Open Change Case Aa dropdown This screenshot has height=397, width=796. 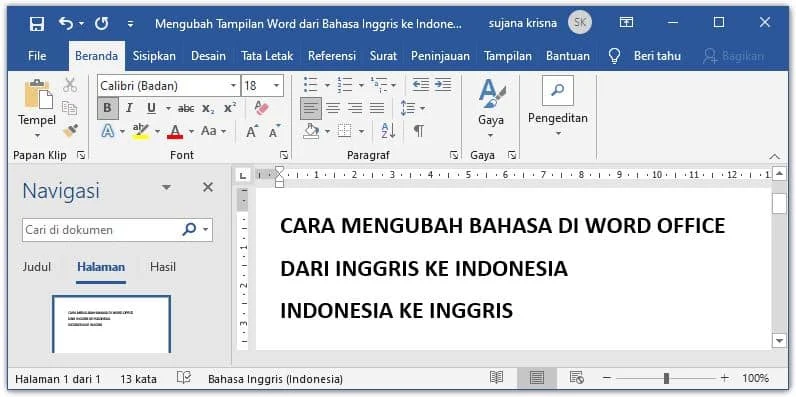pos(213,131)
